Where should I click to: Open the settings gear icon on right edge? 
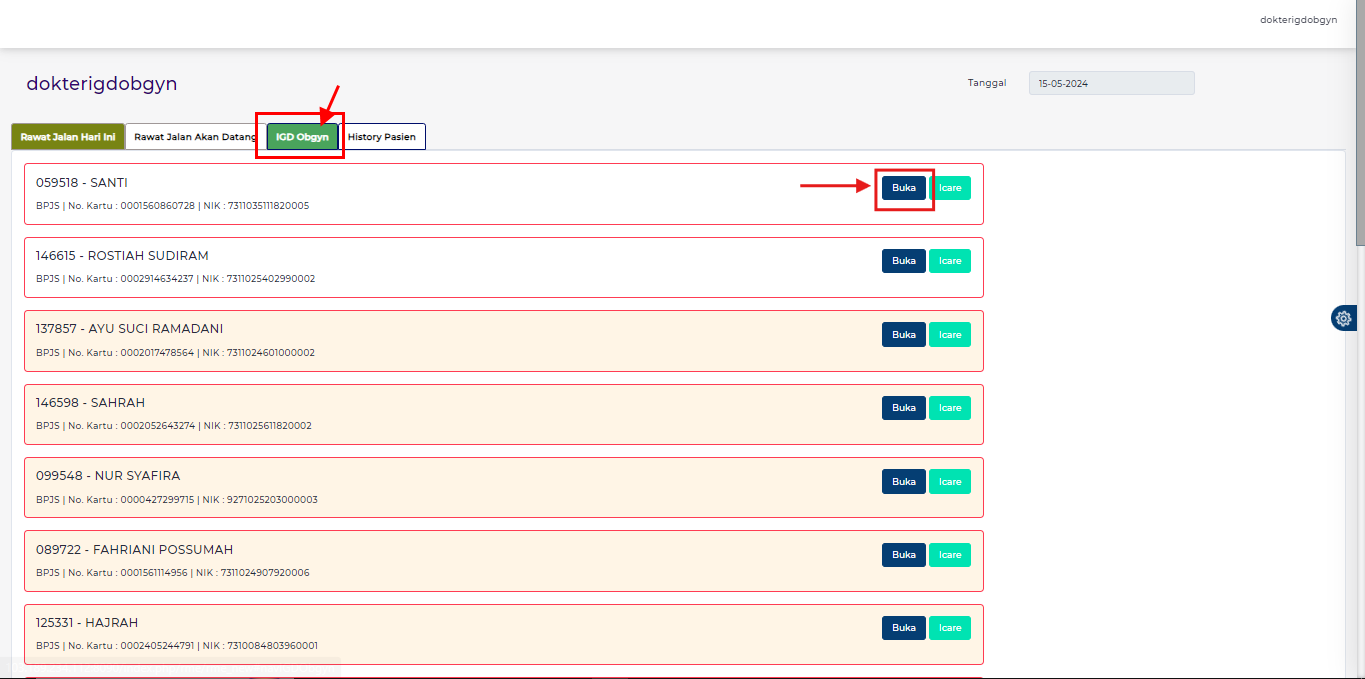(x=1343, y=318)
